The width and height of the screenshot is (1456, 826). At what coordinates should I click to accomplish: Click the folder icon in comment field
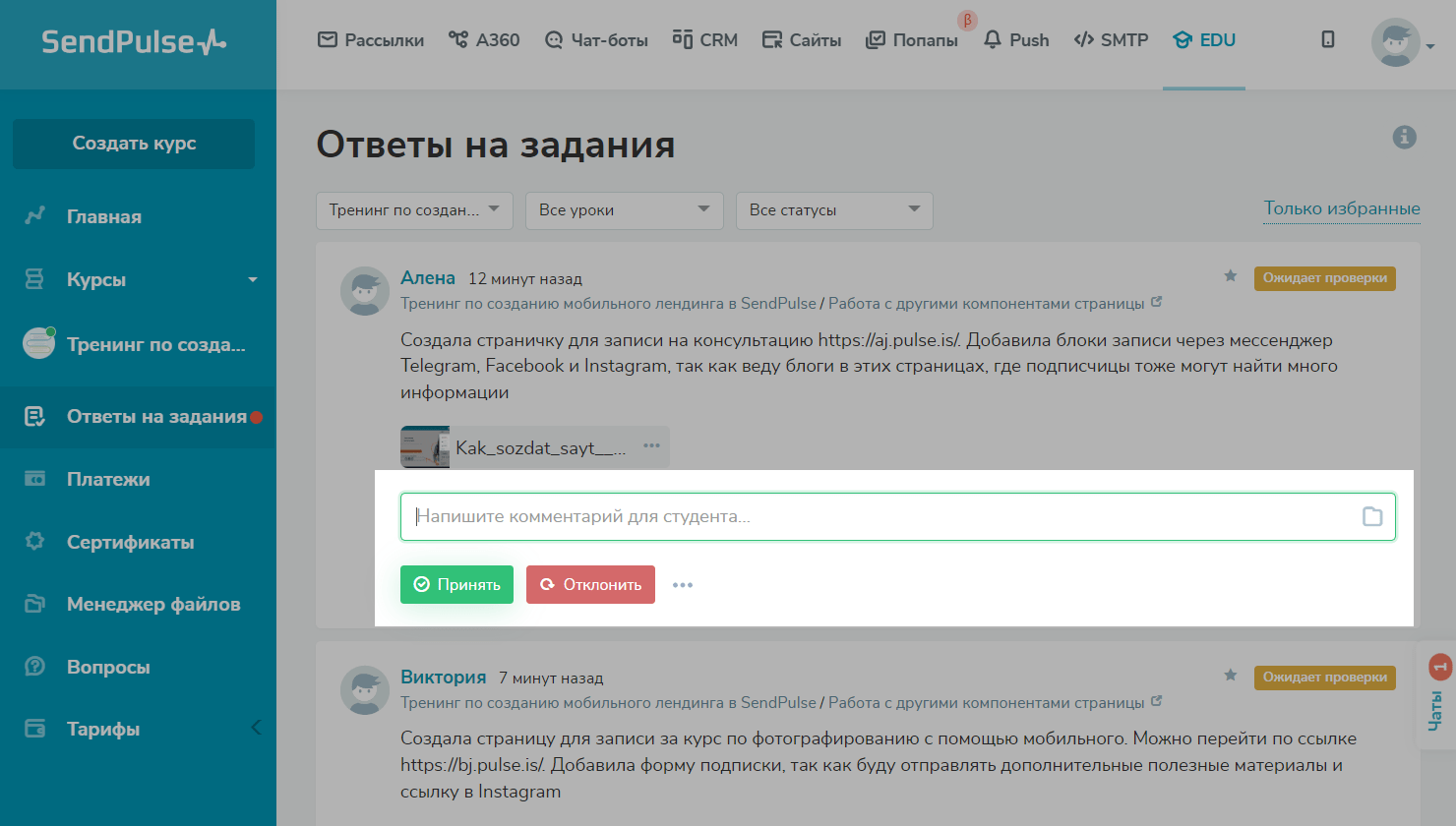pos(1371,516)
